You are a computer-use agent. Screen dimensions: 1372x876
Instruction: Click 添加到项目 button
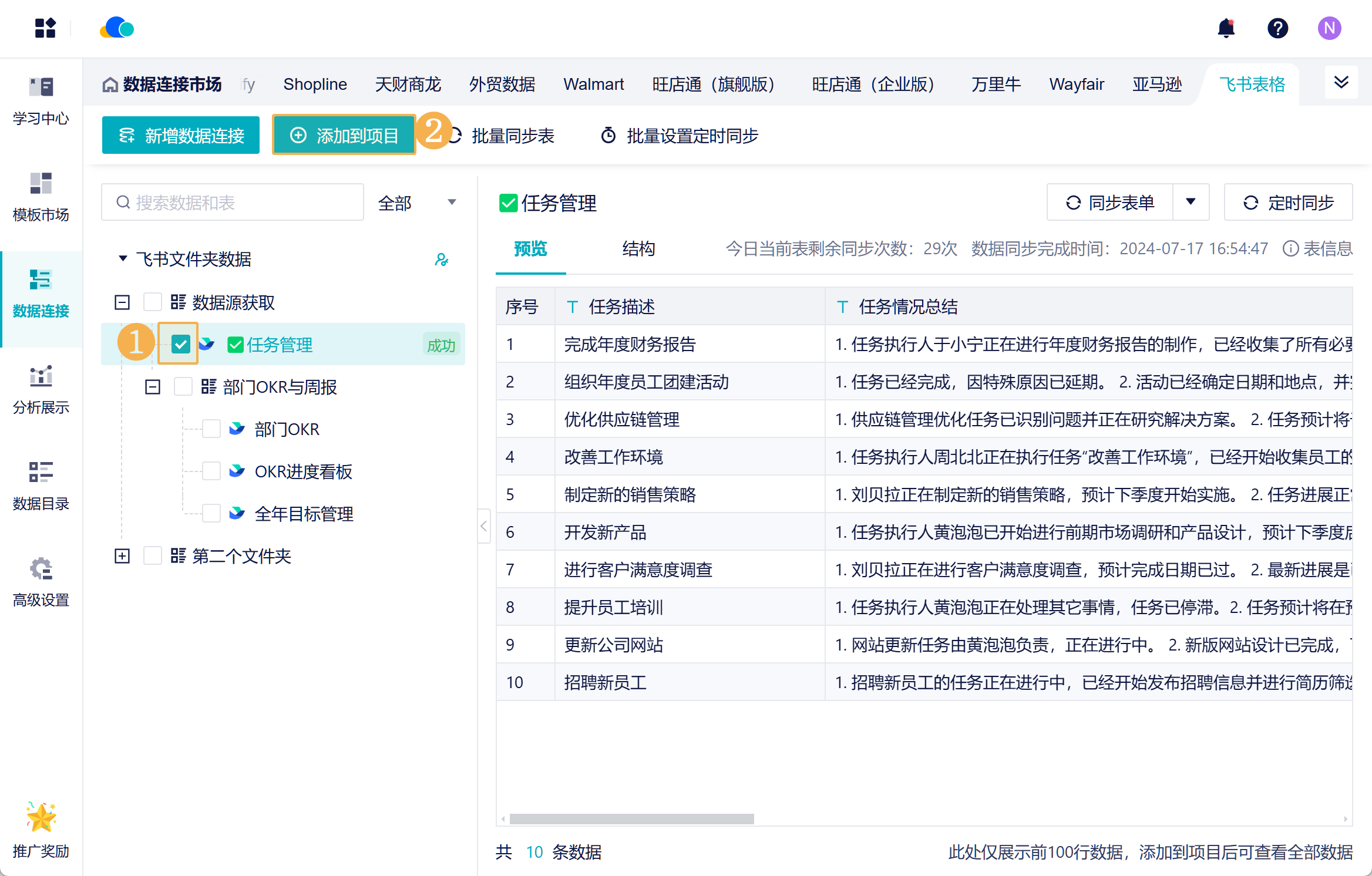[344, 135]
